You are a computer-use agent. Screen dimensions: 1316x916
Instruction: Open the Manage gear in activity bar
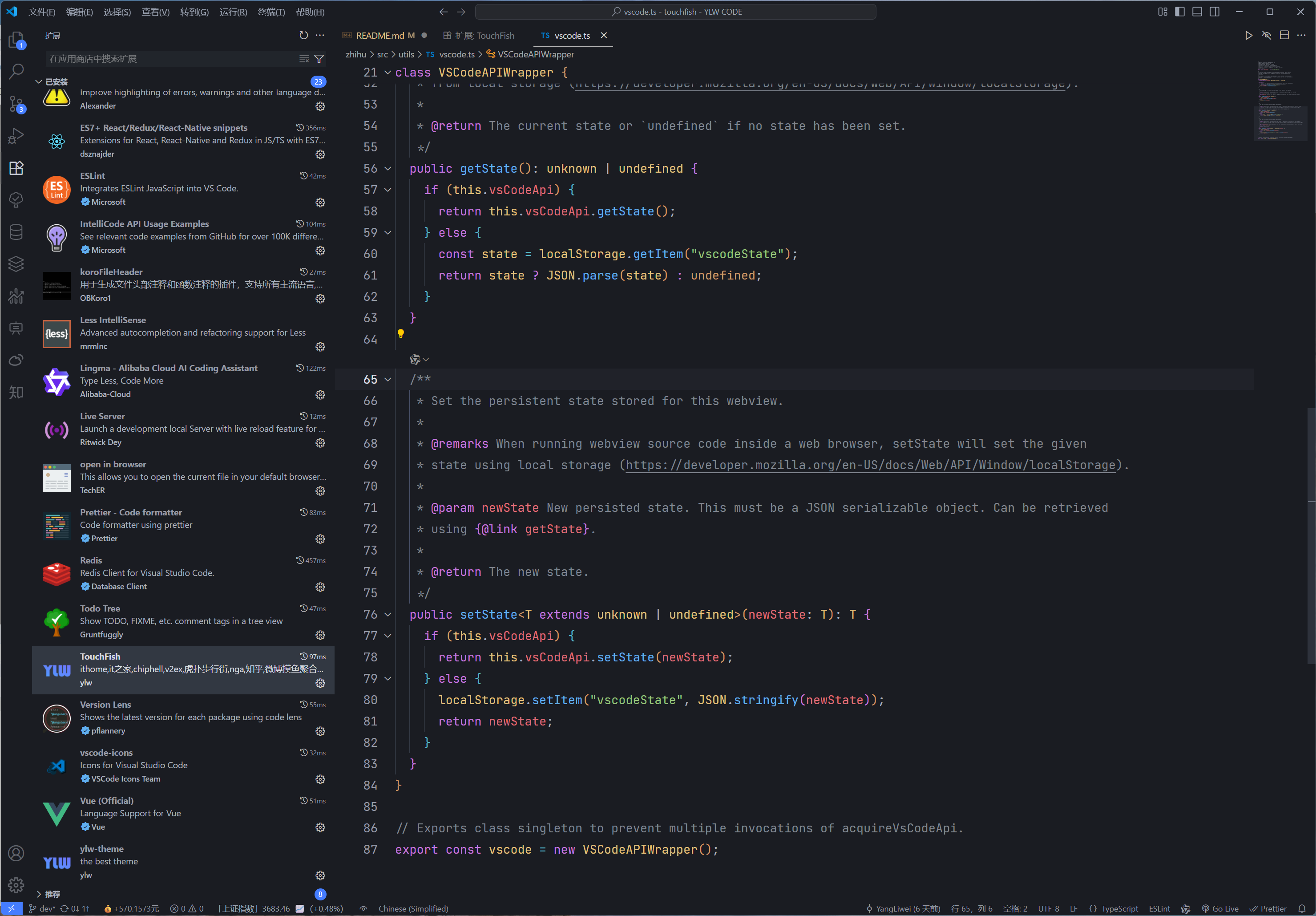16,885
